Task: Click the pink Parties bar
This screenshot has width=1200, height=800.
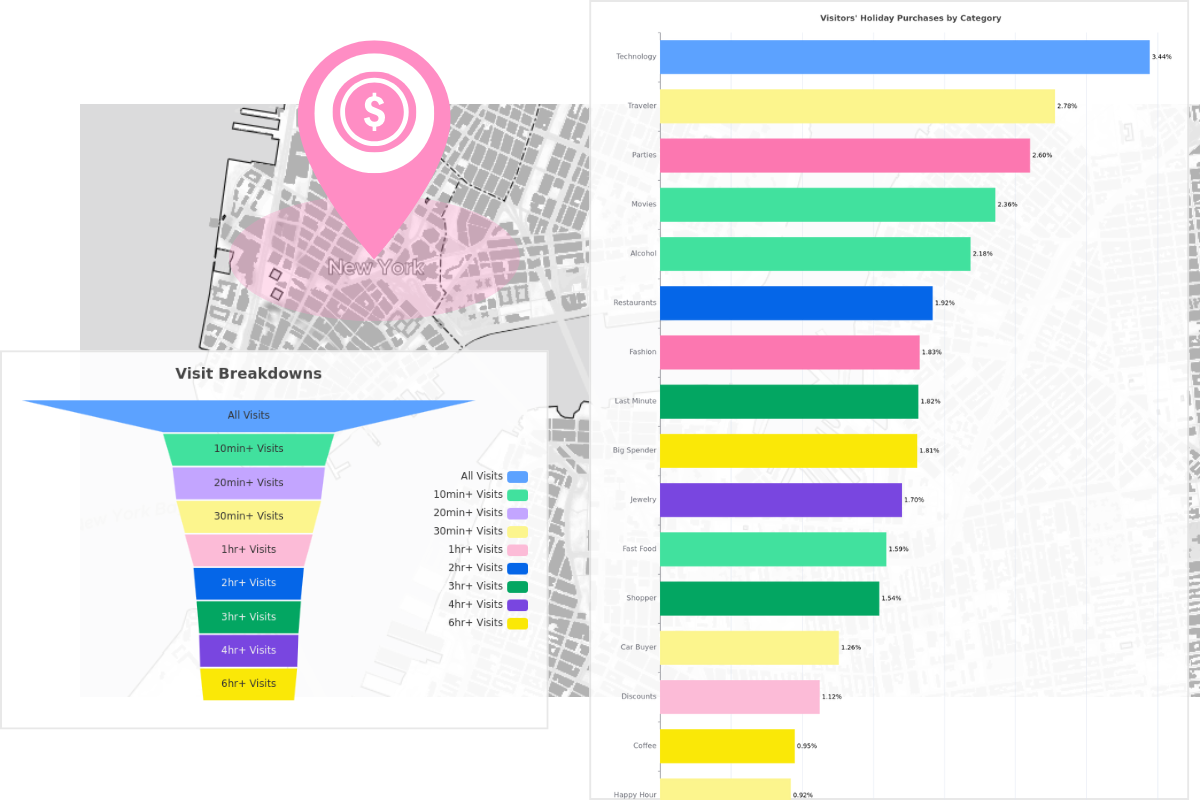Action: (844, 155)
